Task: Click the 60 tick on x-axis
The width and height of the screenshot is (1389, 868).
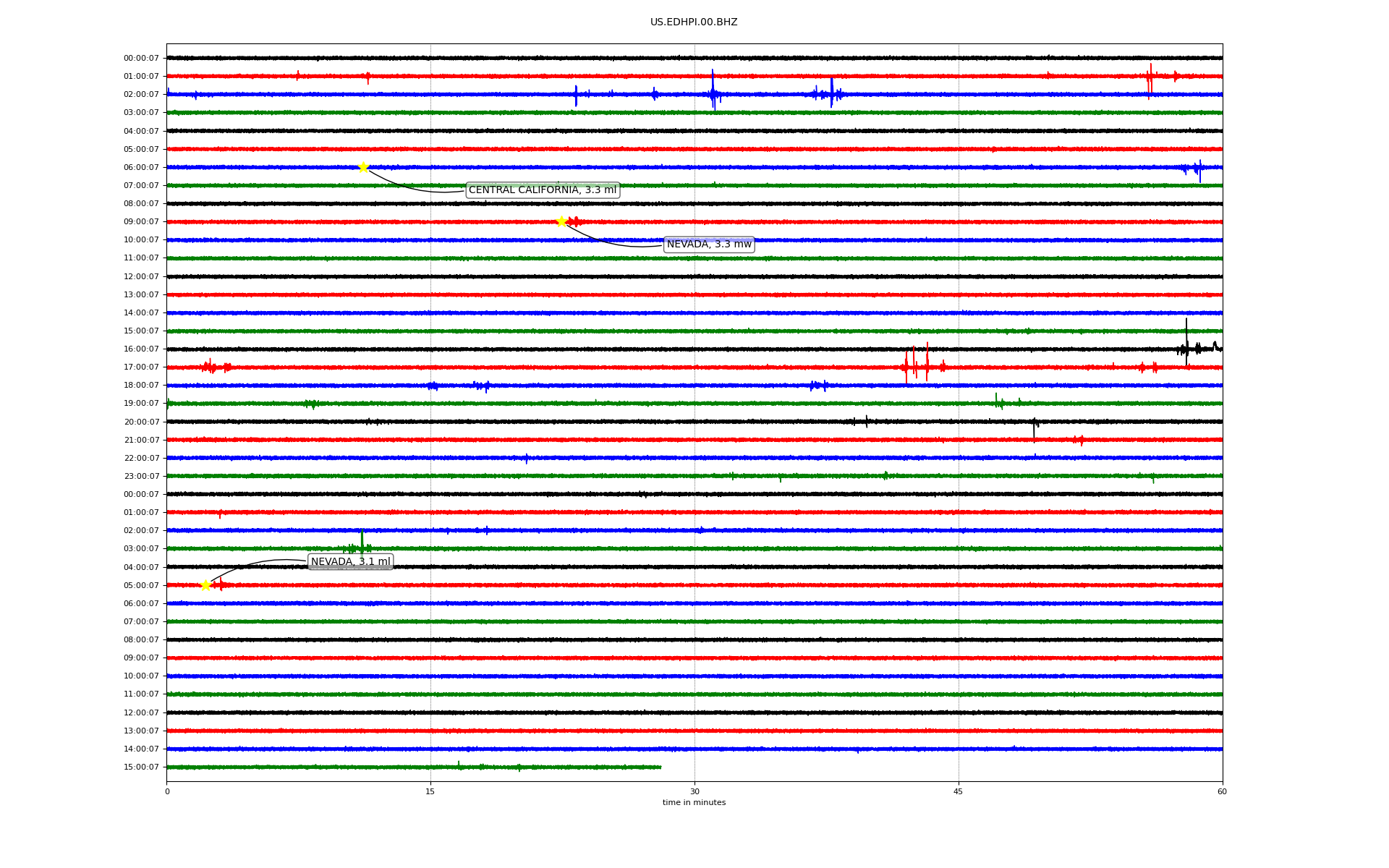Action: 1221,791
